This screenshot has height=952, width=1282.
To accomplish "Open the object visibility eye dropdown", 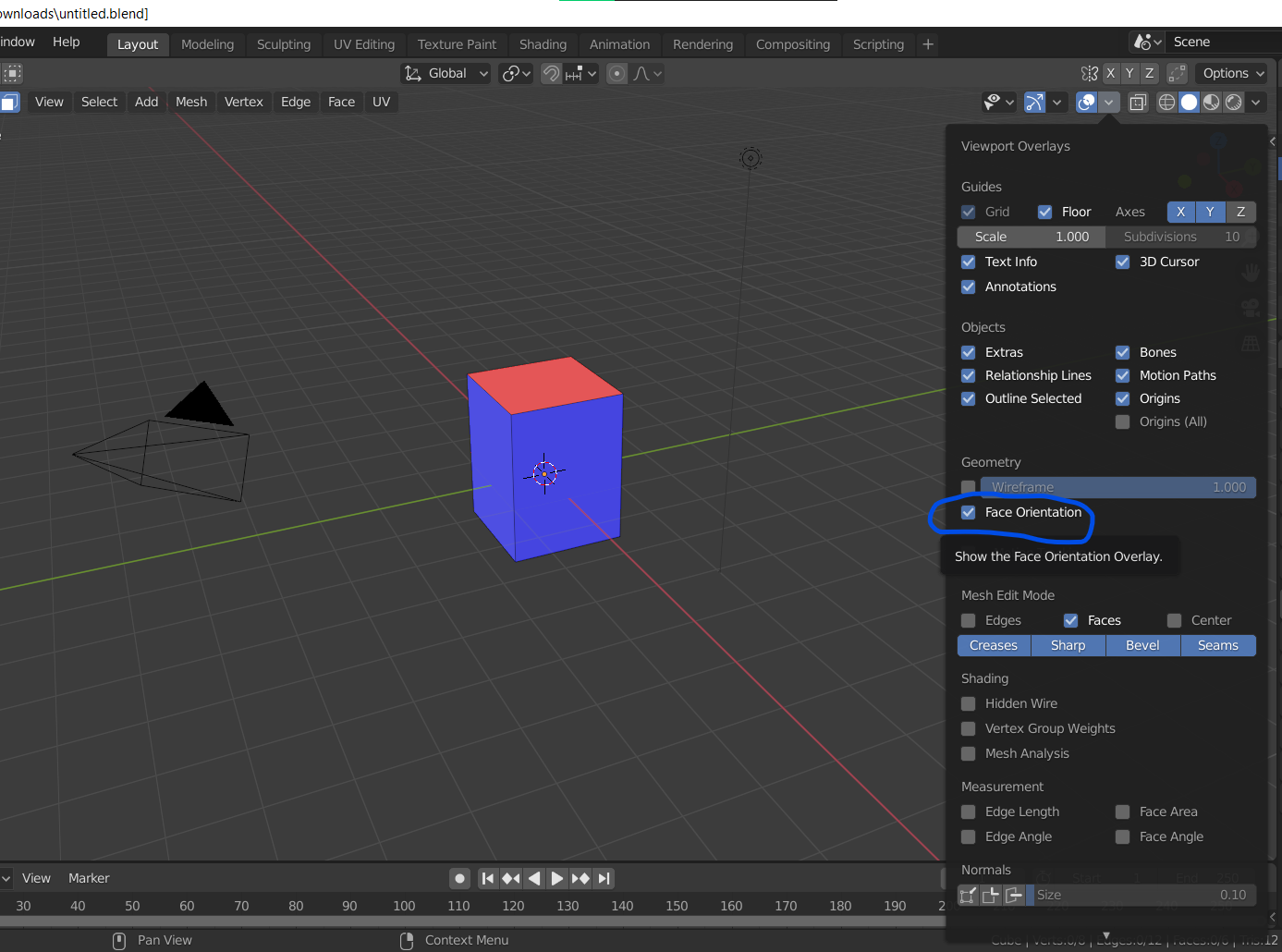I will click(x=999, y=102).
